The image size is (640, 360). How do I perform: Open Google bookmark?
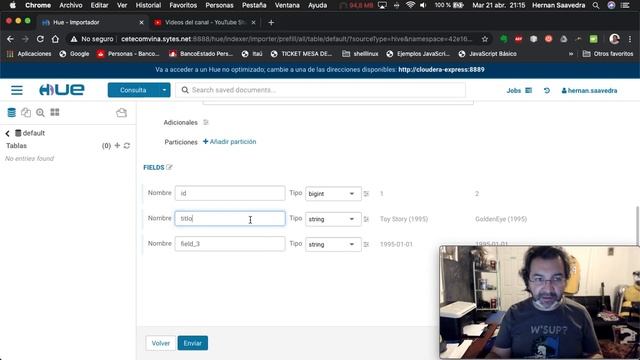click(74, 54)
